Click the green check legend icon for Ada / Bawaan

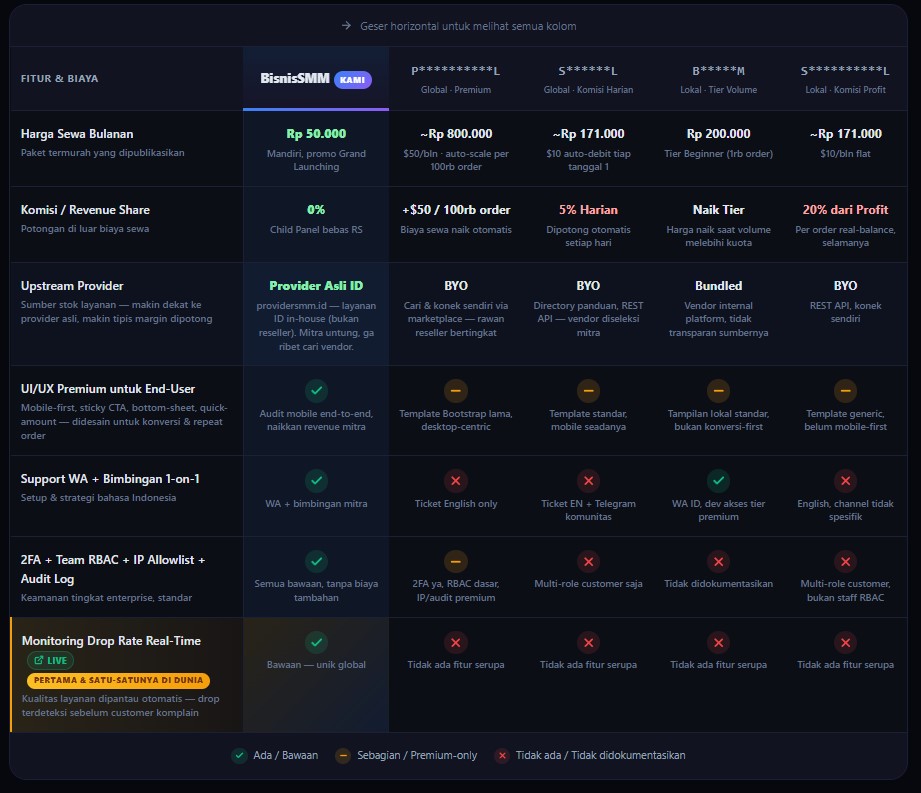pyautogui.click(x=239, y=756)
